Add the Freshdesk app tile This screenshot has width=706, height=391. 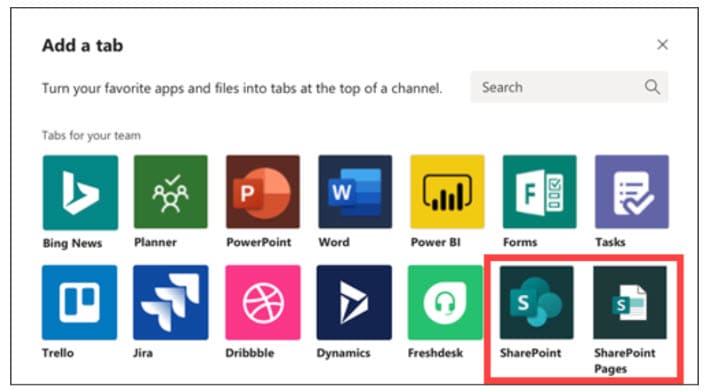click(445, 302)
